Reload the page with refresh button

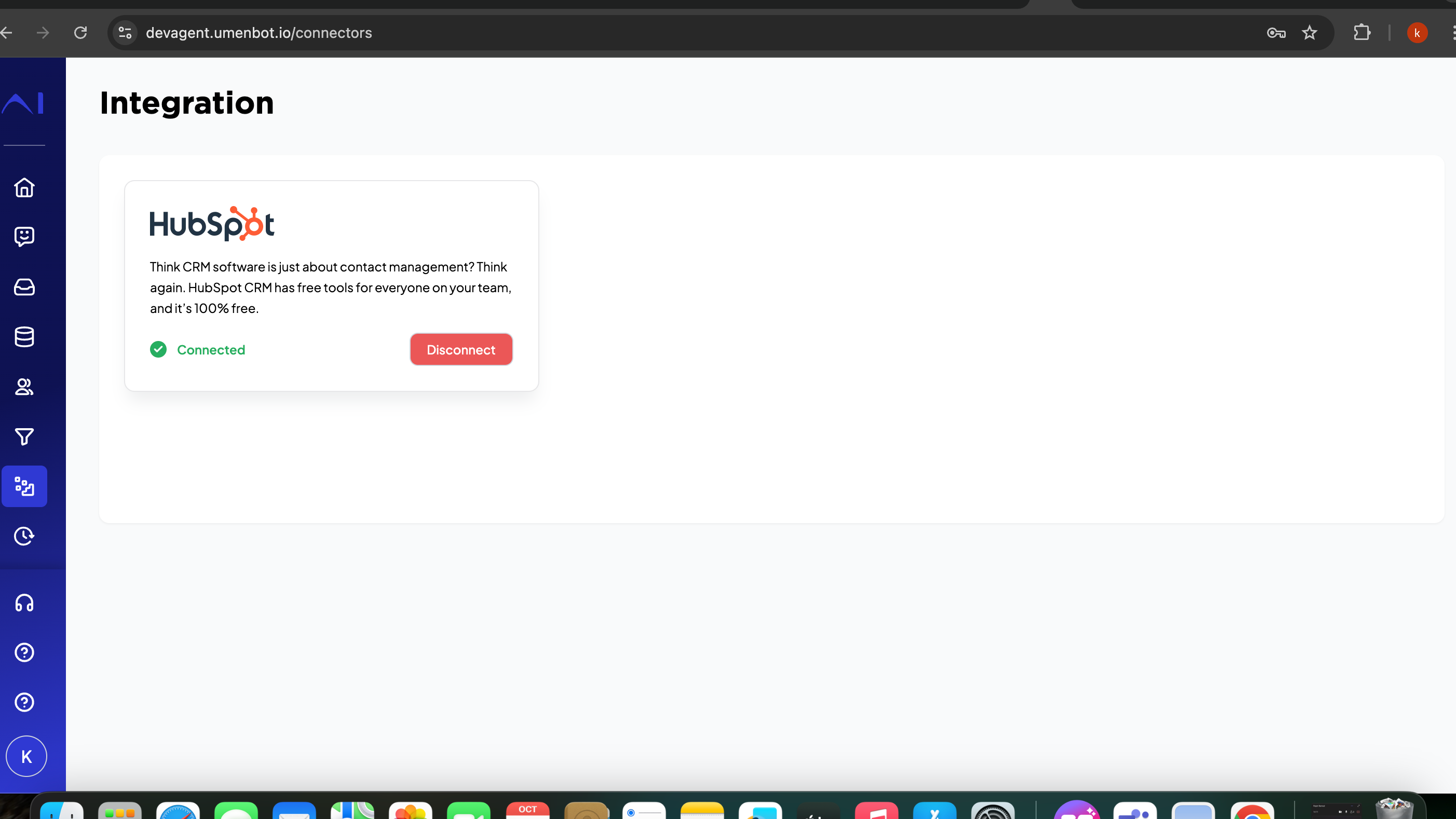pyautogui.click(x=81, y=33)
